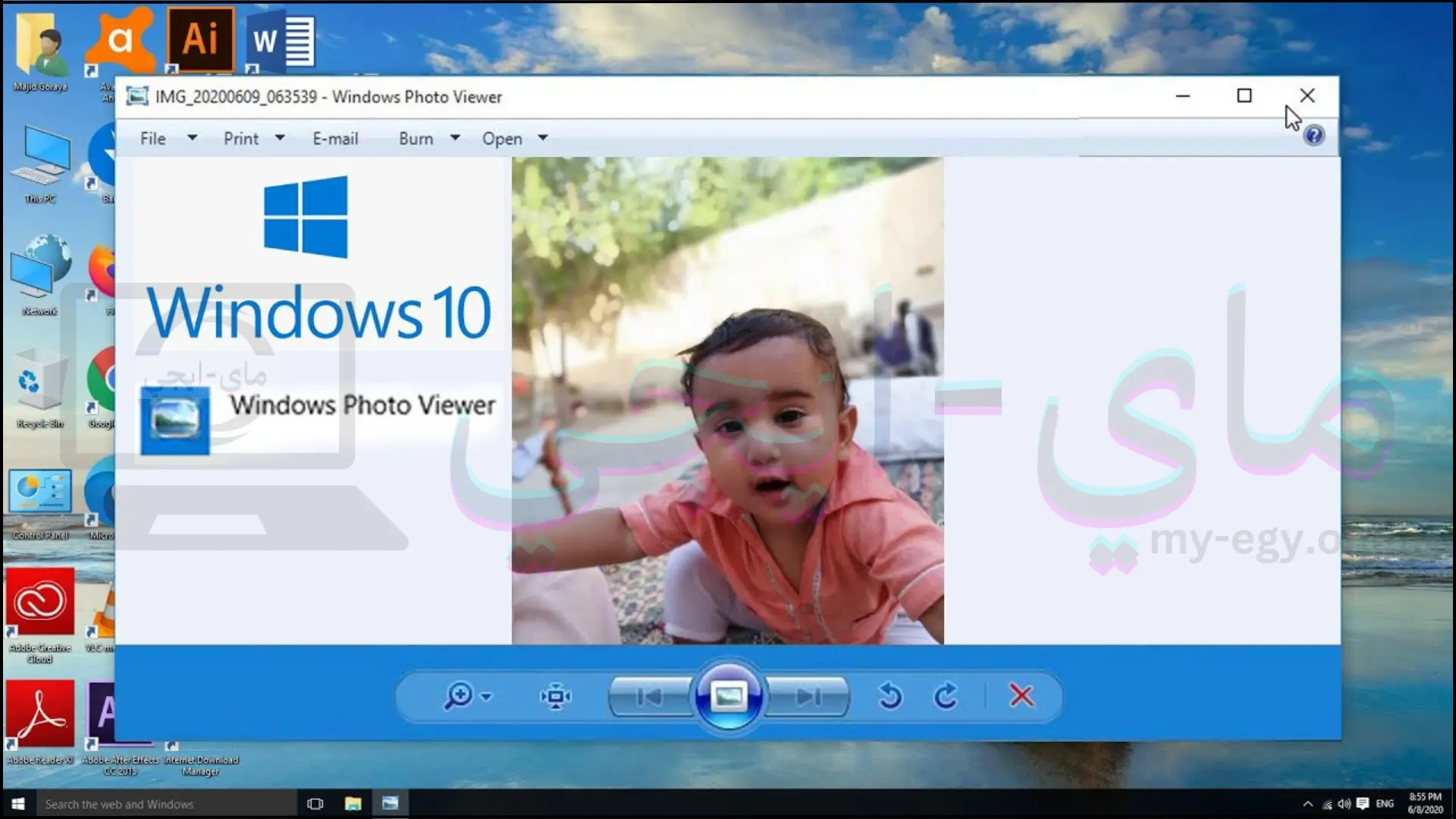Open the Control Panel desktop icon

coord(40,504)
